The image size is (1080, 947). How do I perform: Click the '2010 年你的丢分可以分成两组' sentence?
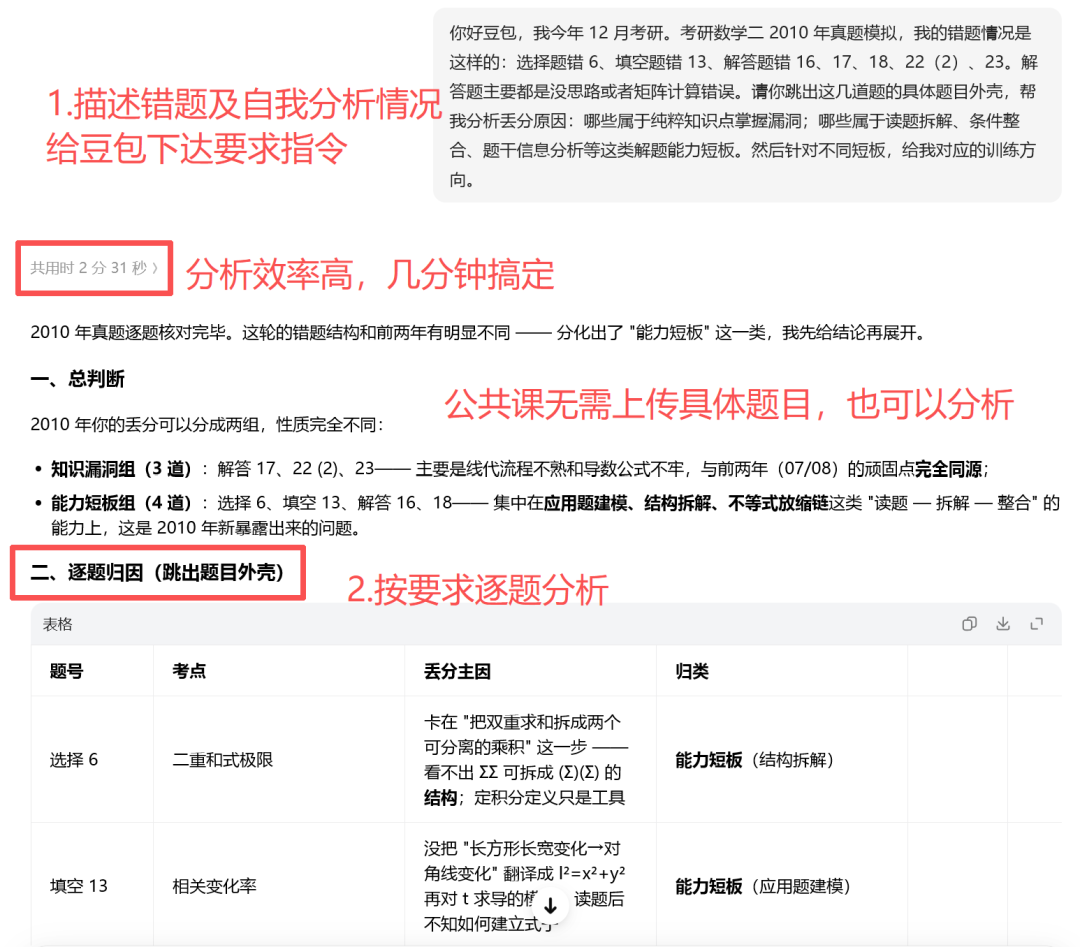coord(207,424)
